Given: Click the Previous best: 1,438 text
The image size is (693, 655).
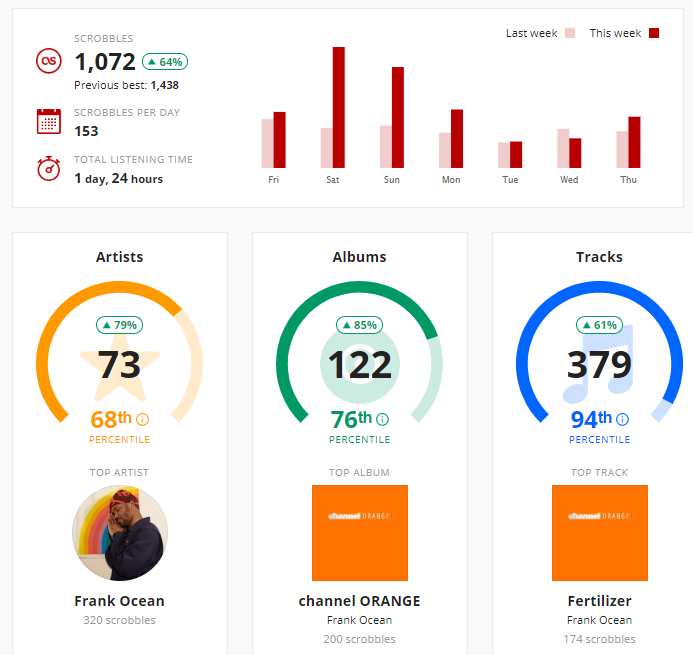Looking at the screenshot, I should (126, 85).
